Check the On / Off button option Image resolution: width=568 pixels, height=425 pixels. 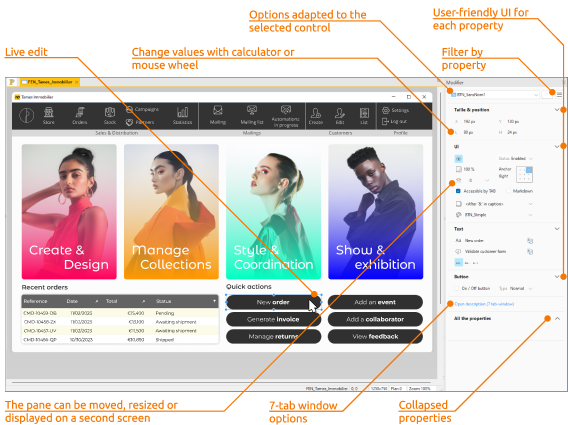457,288
